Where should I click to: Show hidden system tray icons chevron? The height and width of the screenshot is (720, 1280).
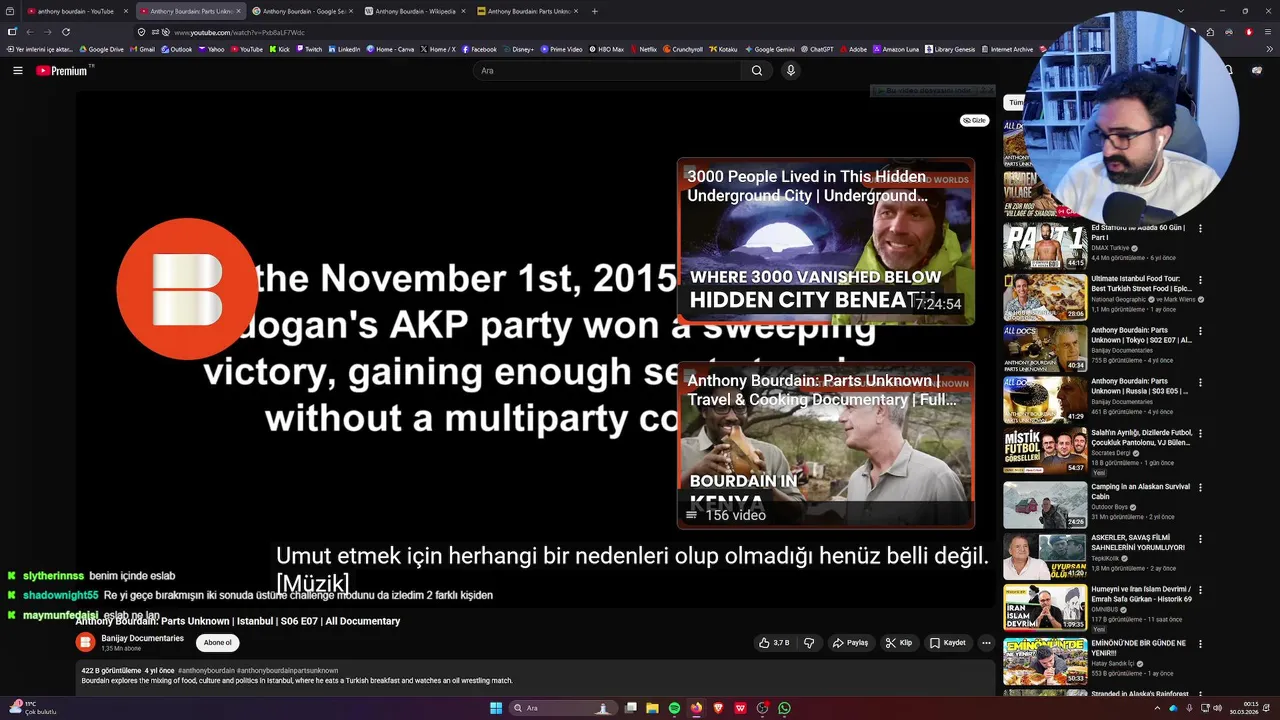(x=1157, y=708)
